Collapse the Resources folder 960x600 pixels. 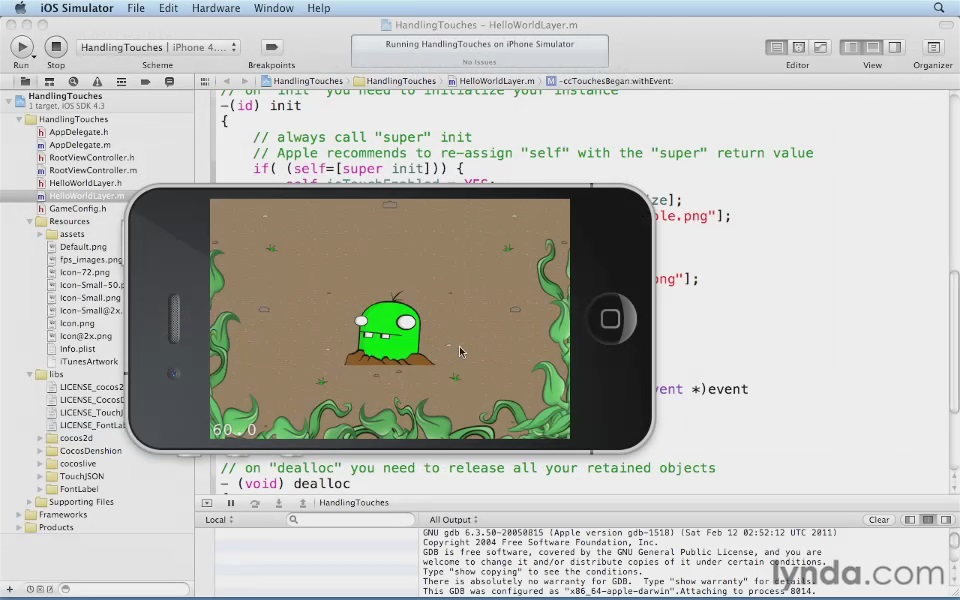(29, 222)
